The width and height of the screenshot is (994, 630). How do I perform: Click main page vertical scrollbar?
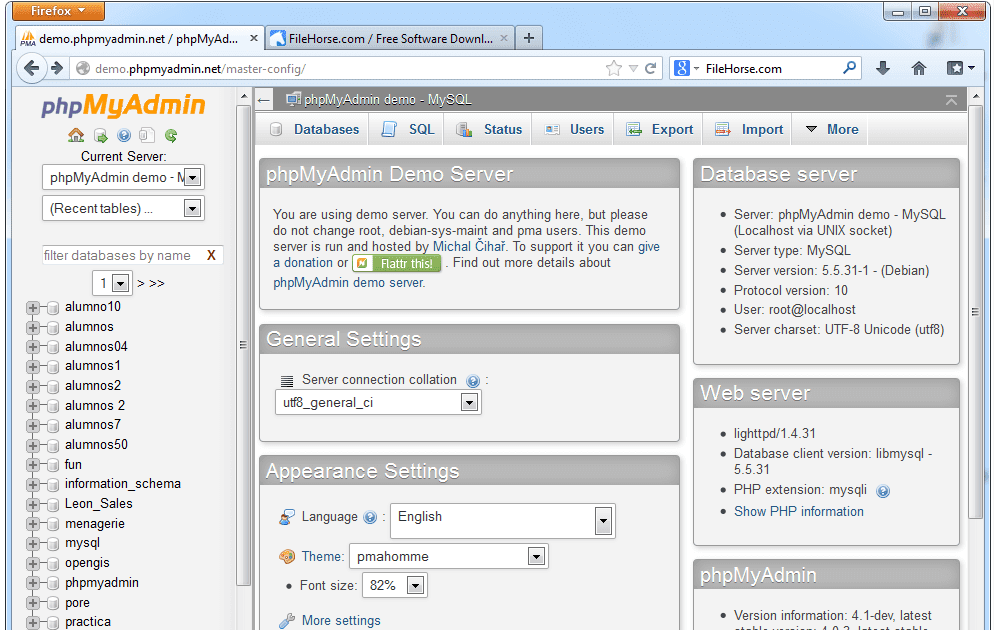point(976,312)
